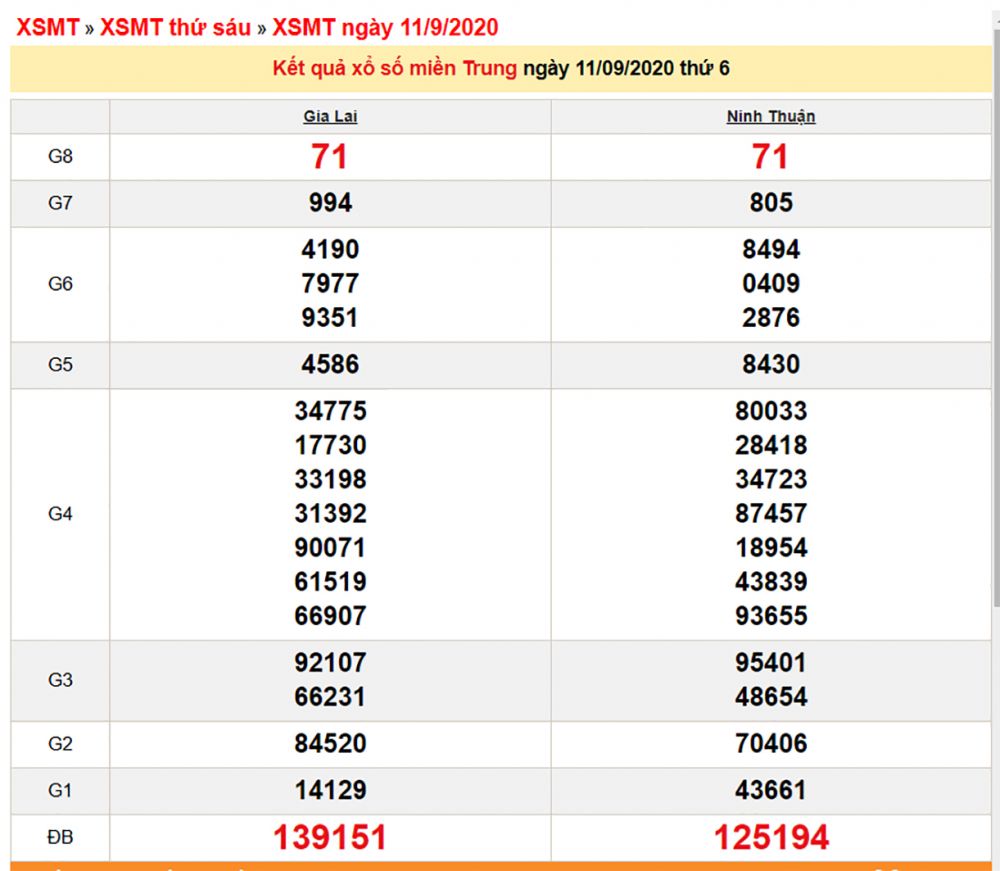
Task: Select the G7 number 994
Action: tap(330, 204)
